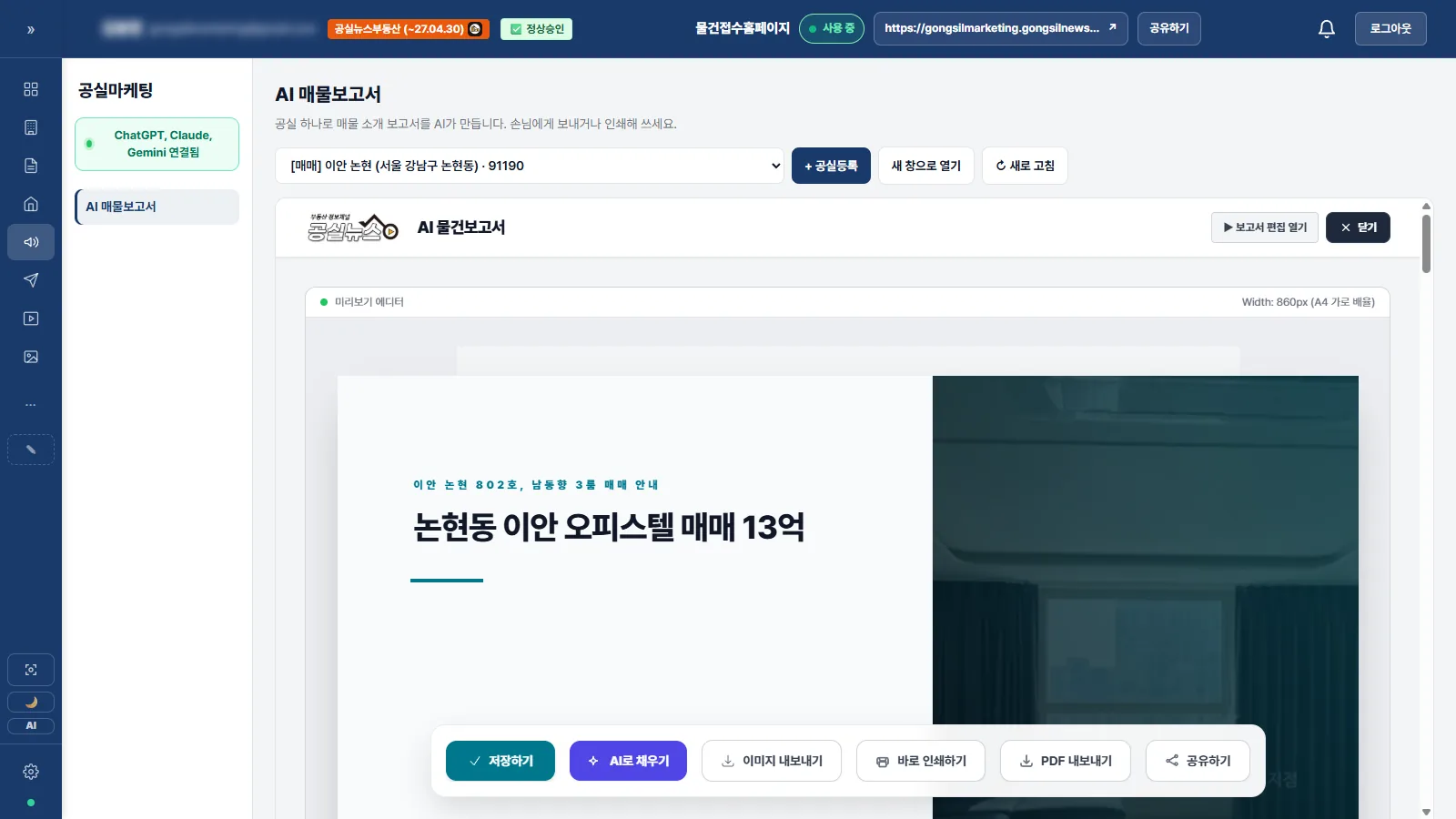Click the 공실마케팅 sidebar heading

tap(116, 90)
